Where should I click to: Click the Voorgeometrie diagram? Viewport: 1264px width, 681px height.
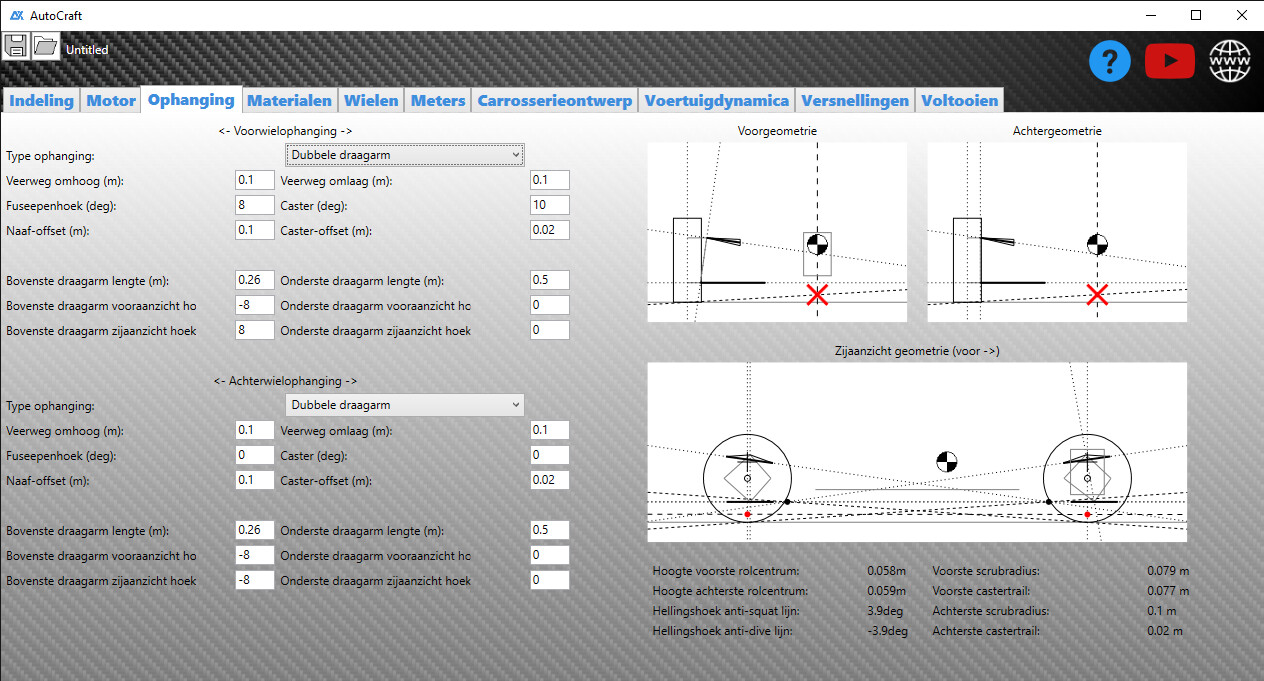(777, 232)
